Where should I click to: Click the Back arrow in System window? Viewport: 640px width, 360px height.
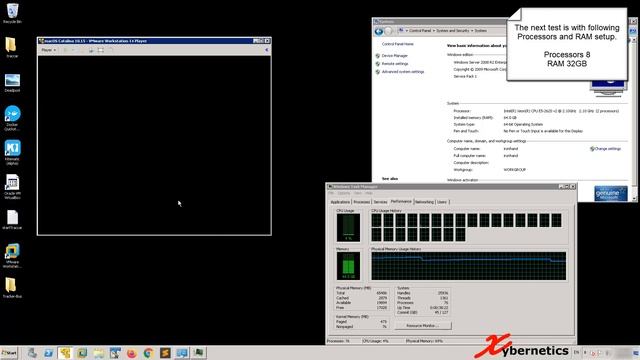(x=379, y=31)
